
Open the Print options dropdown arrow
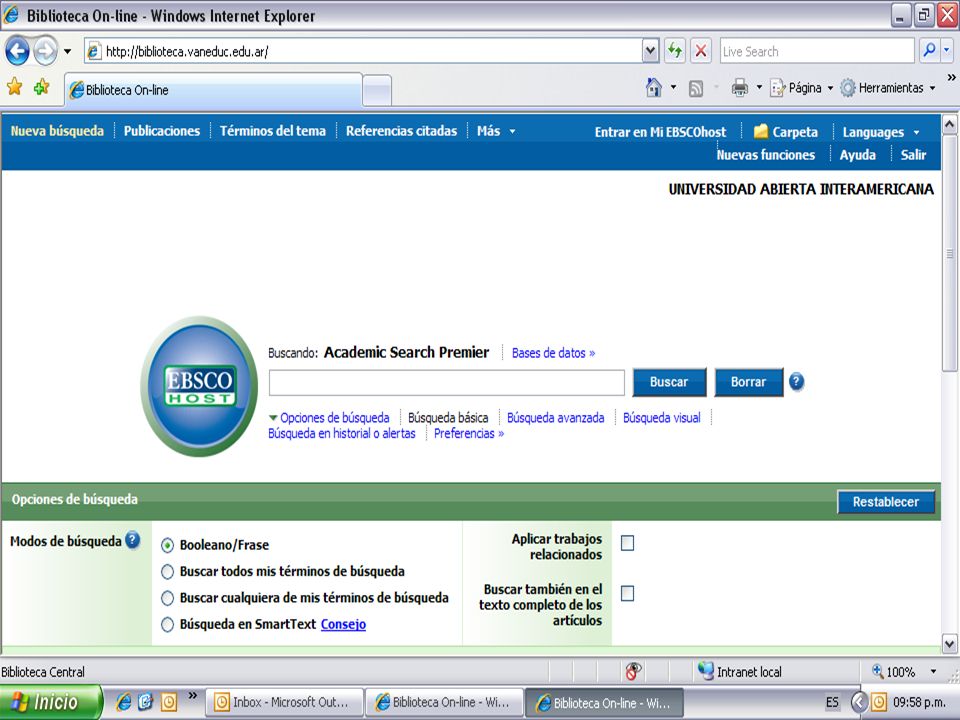[x=759, y=88]
